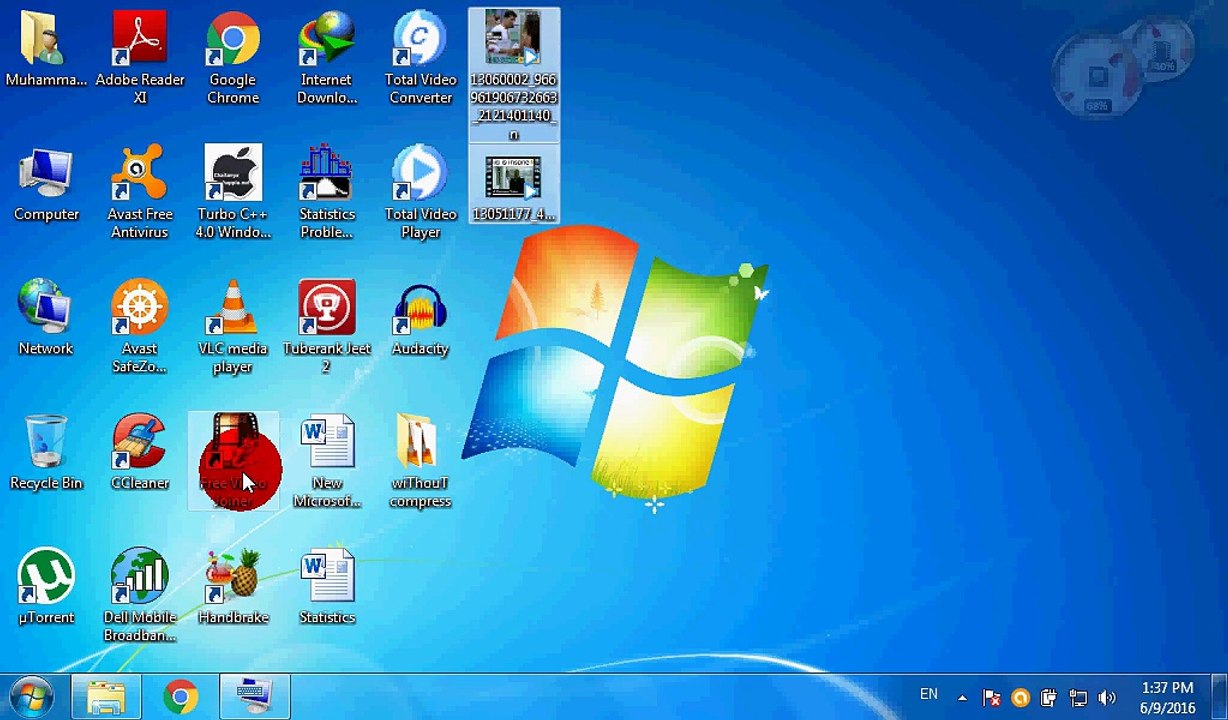Open the volume speaker tray icon
Image resolution: width=1228 pixels, height=720 pixels.
point(1107,698)
